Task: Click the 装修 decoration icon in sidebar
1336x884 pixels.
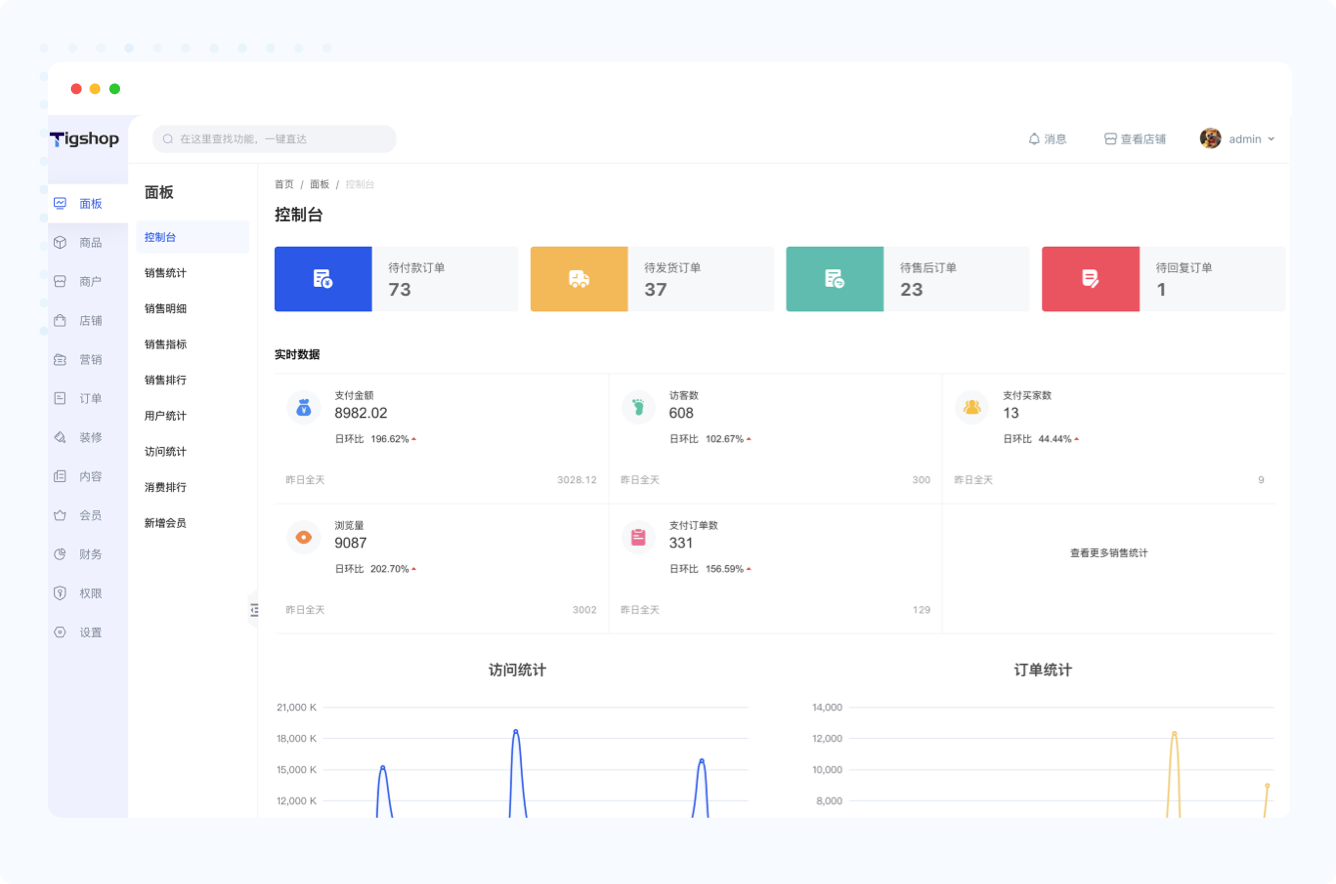Action: (60, 437)
